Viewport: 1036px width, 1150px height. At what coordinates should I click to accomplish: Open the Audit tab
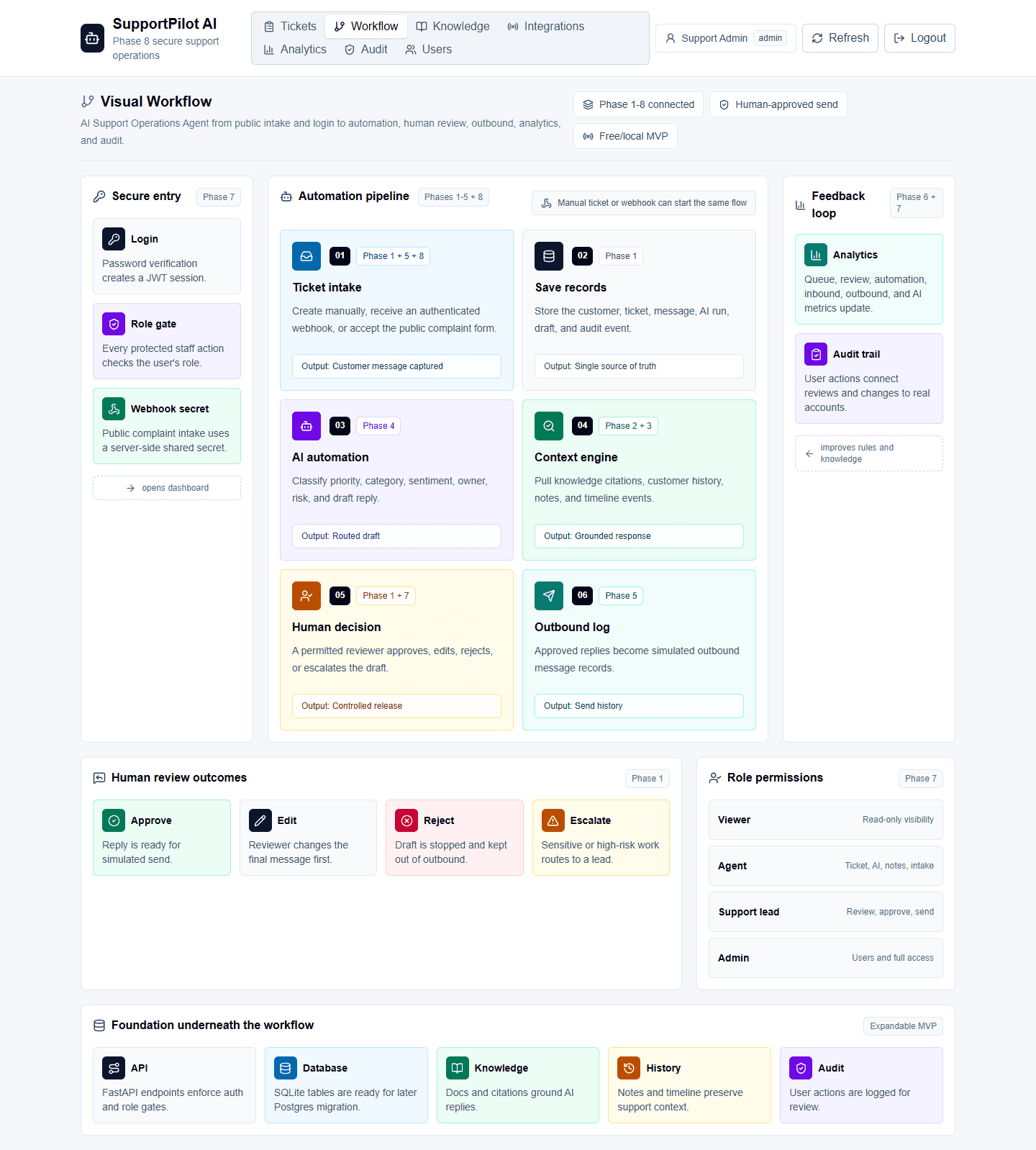pos(366,50)
